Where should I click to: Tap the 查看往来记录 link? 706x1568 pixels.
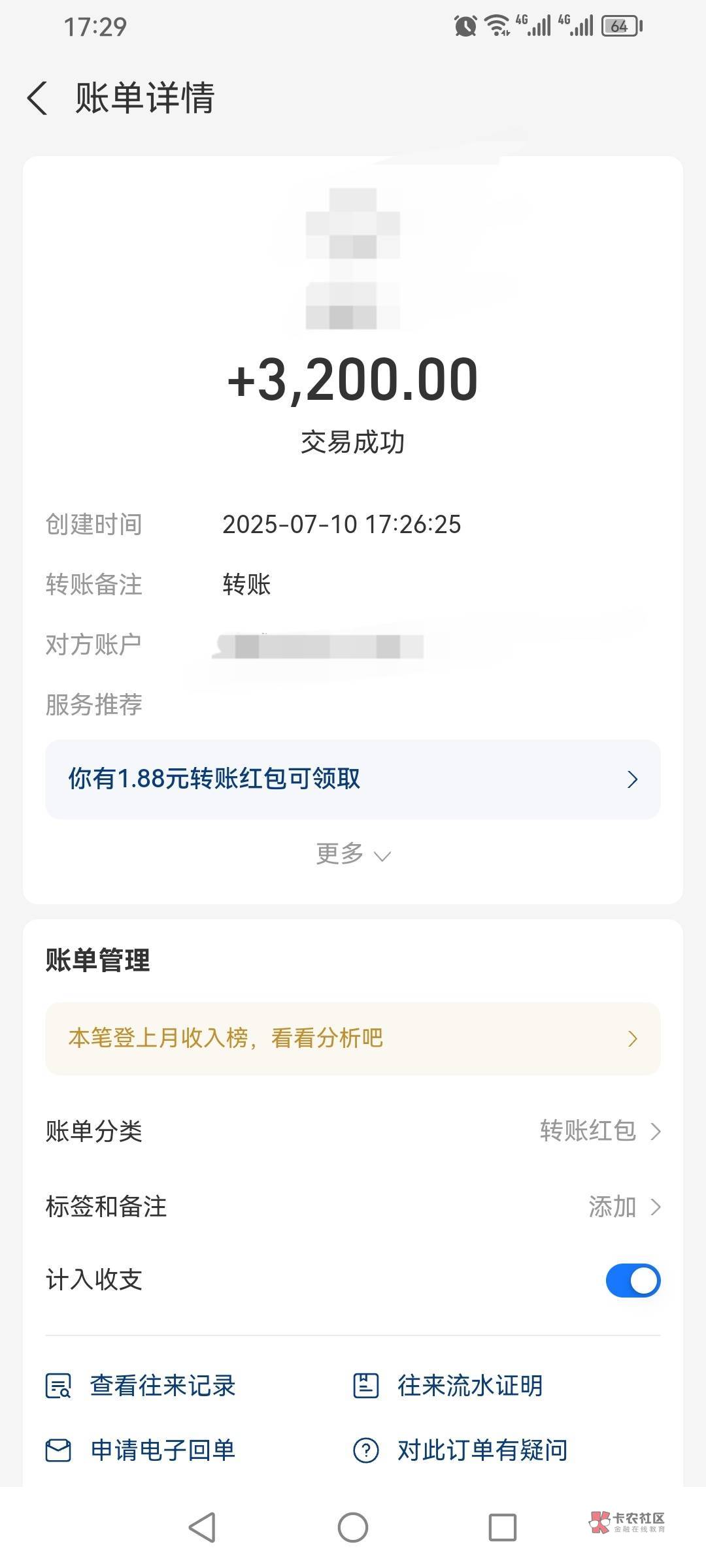pyautogui.click(x=163, y=1386)
